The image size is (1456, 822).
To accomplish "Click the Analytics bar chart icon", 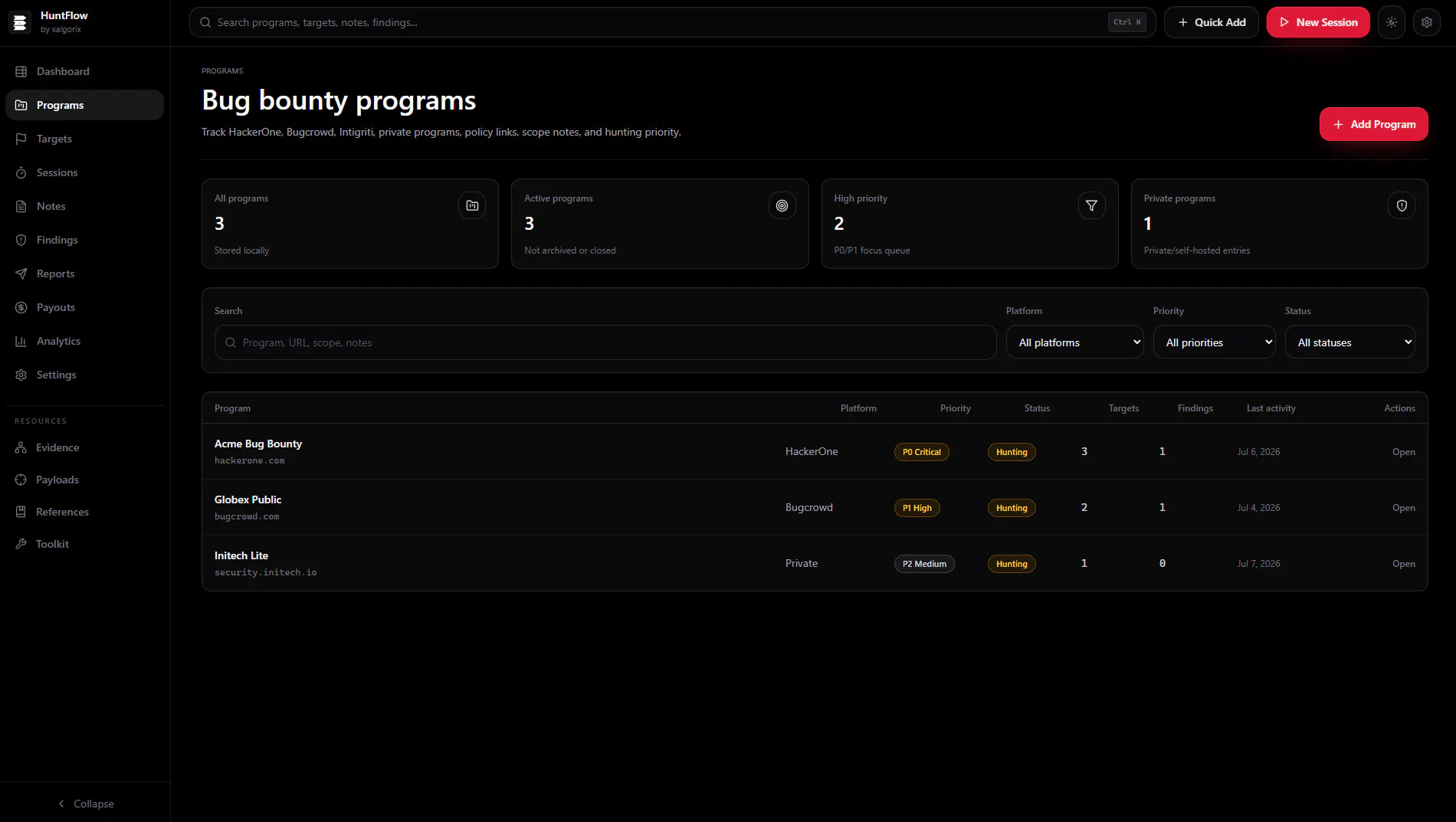I will click(x=21, y=341).
